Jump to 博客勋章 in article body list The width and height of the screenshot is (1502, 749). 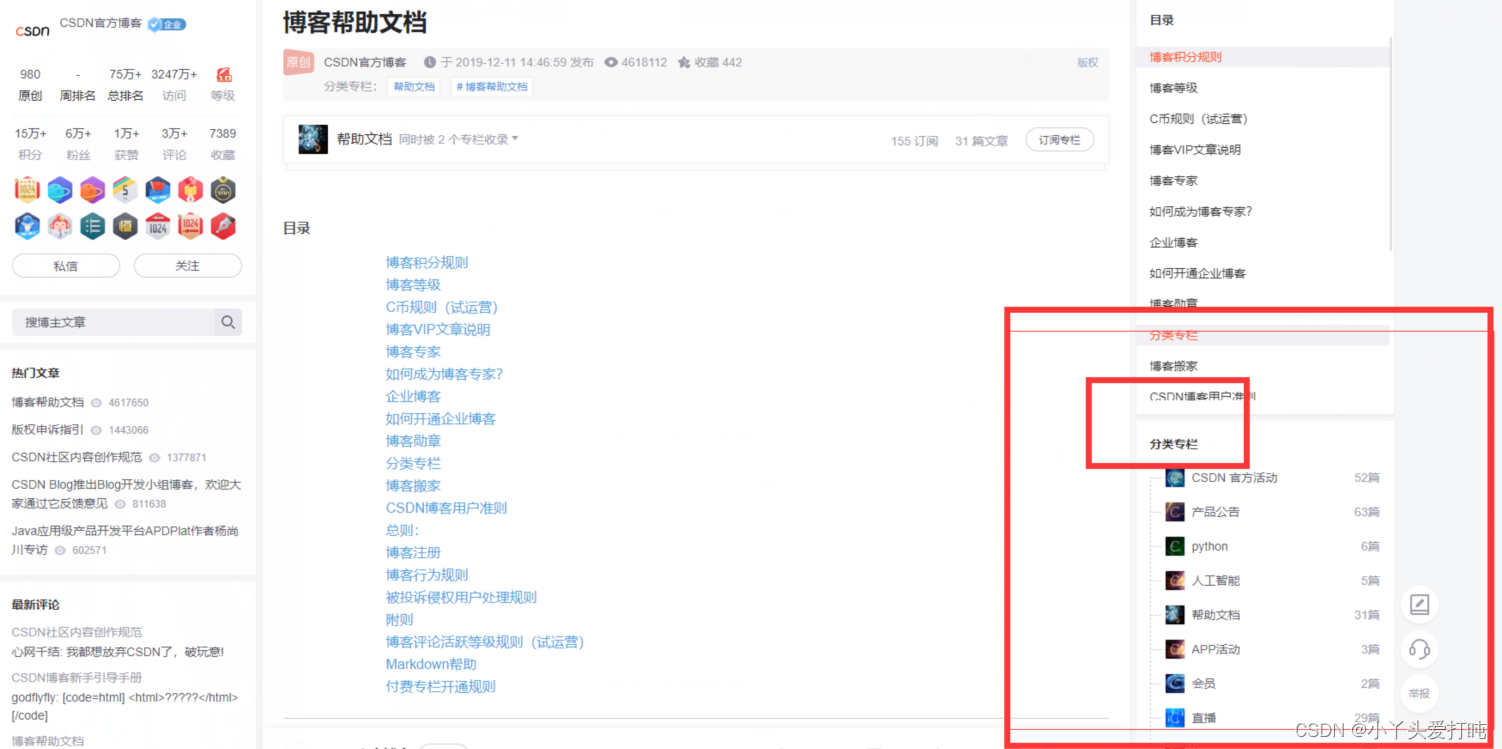click(x=413, y=441)
